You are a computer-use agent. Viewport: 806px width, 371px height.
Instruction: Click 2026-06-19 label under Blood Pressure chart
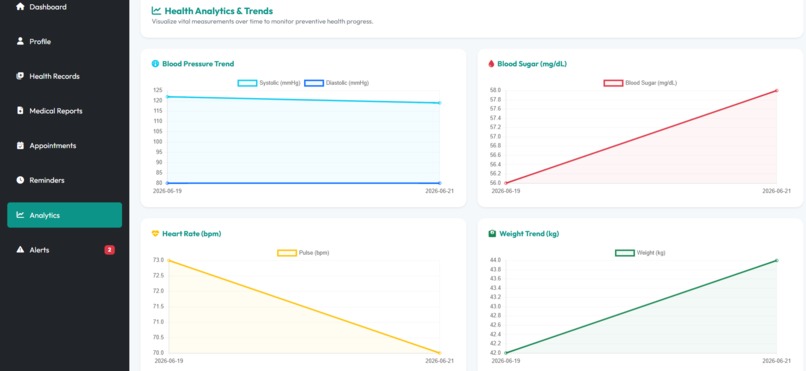point(168,191)
